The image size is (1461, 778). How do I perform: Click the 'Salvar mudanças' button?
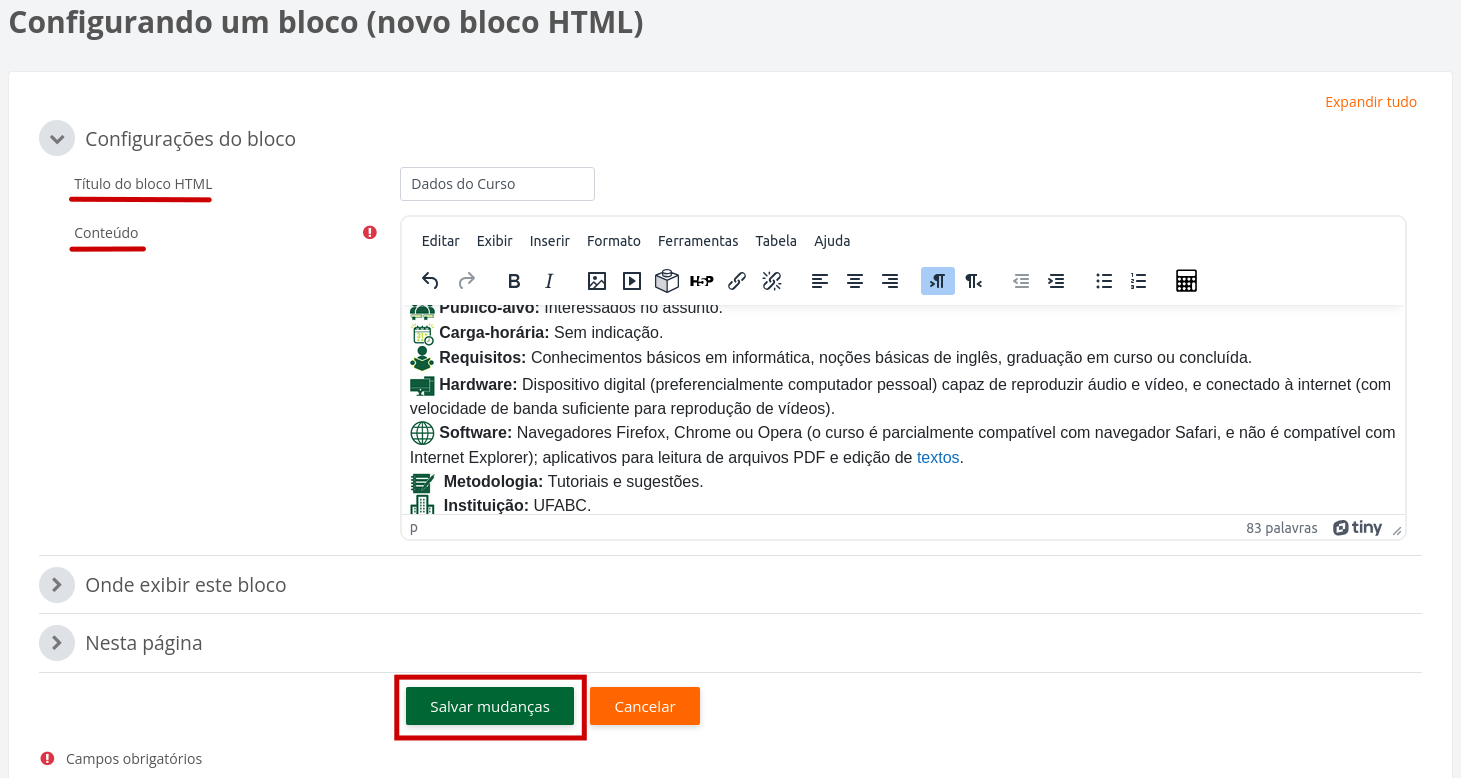[x=489, y=706]
